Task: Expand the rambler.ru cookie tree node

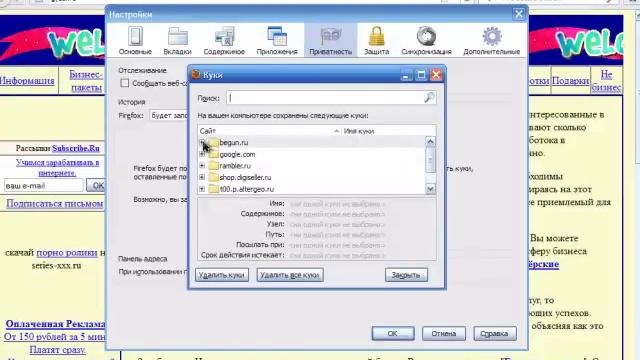Action: point(202,166)
